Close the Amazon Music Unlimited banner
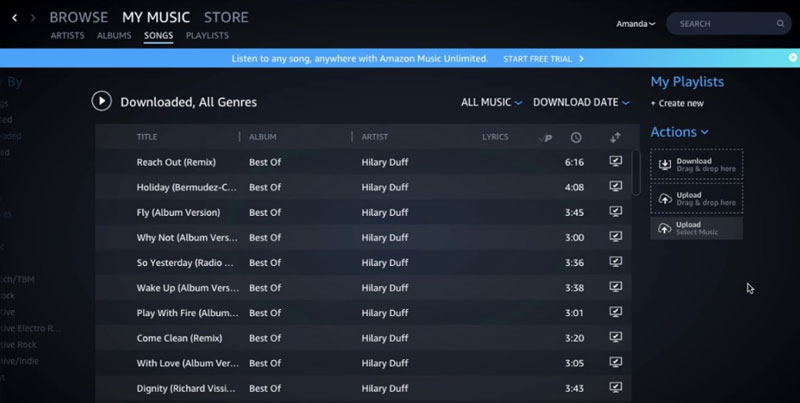The image size is (800, 403). click(x=793, y=58)
